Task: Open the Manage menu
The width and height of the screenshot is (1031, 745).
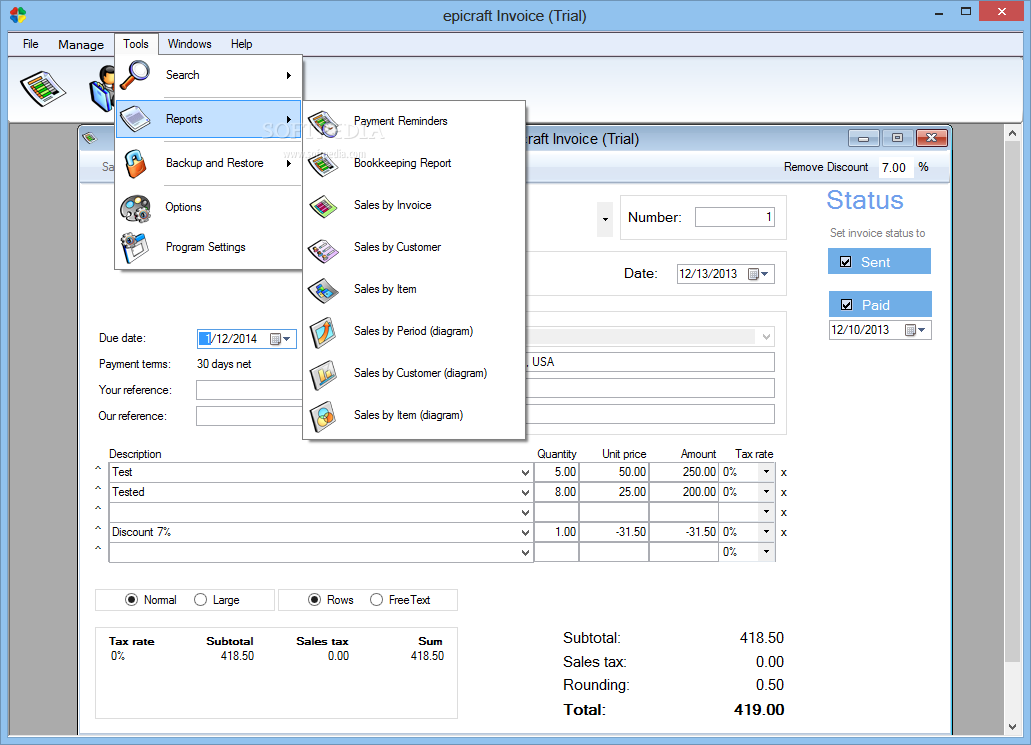Action: (81, 45)
